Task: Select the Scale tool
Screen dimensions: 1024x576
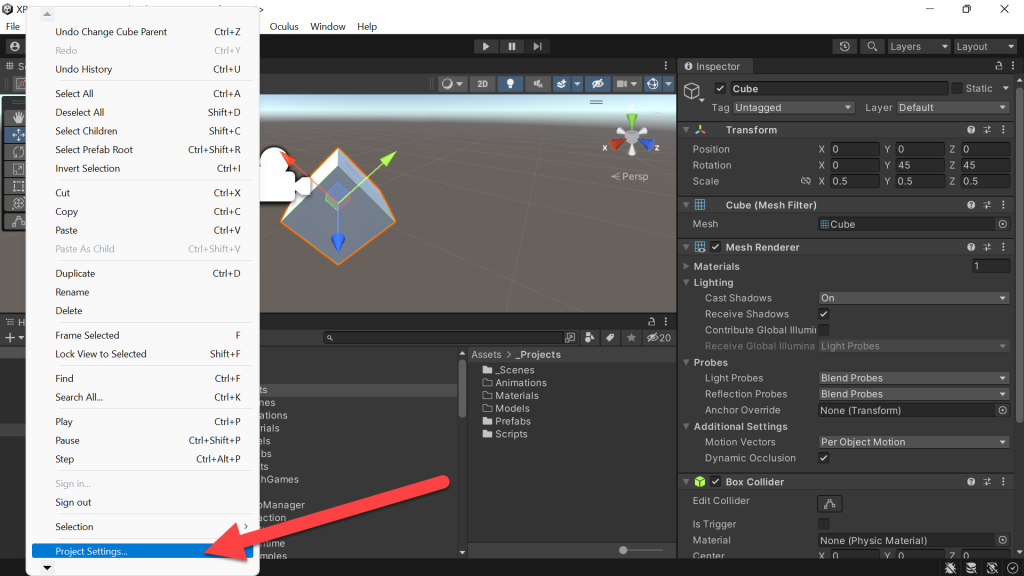Action: pyautogui.click(x=18, y=169)
